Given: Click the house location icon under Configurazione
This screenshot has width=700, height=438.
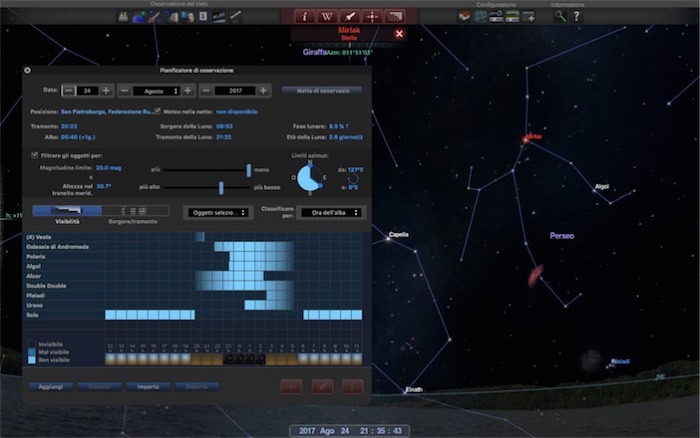Looking at the screenshot, I should [464, 17].
